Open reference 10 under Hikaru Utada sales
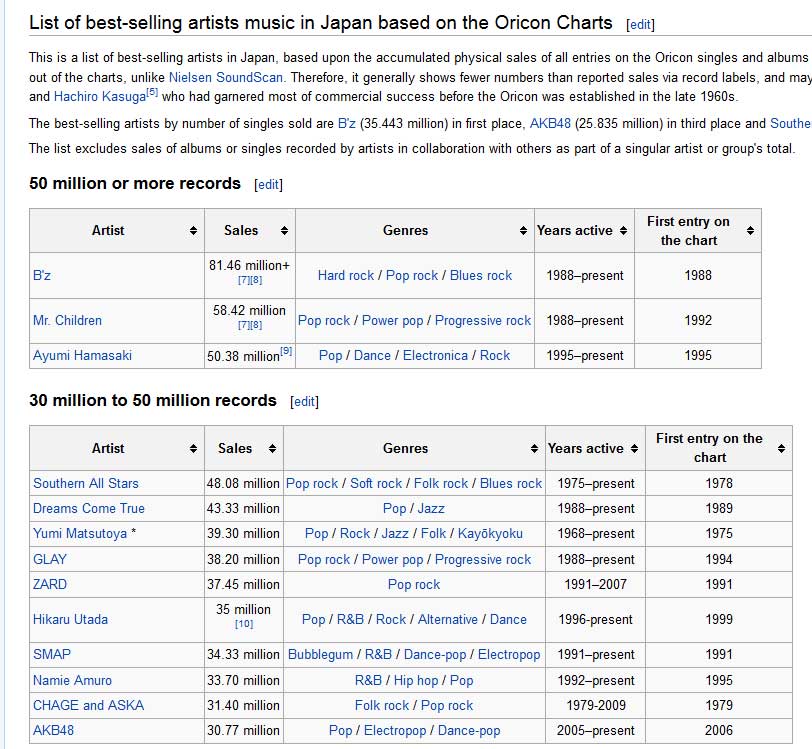 click(x=244, y=624)
